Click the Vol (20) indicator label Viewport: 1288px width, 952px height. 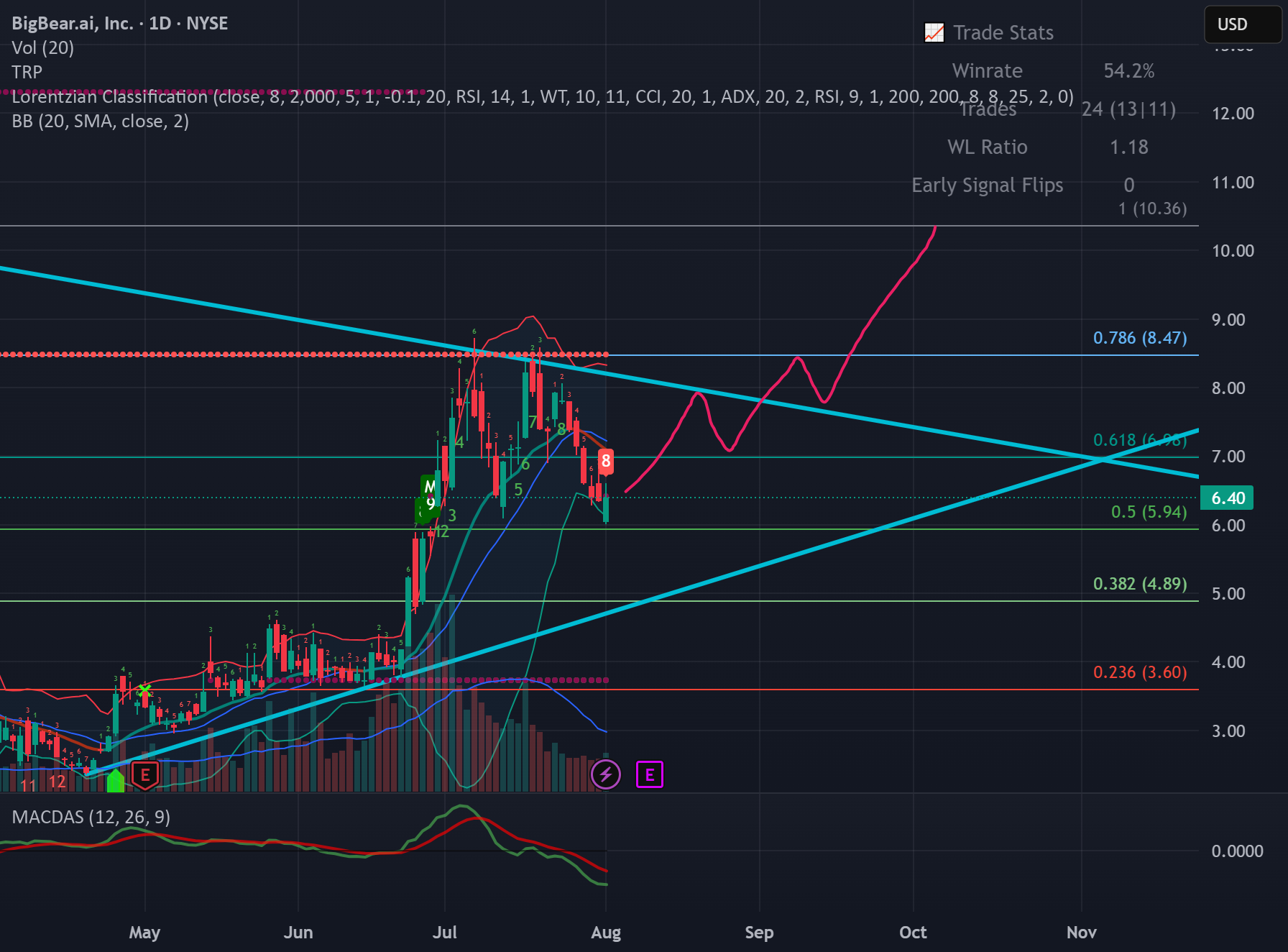[x=43, y=47]
